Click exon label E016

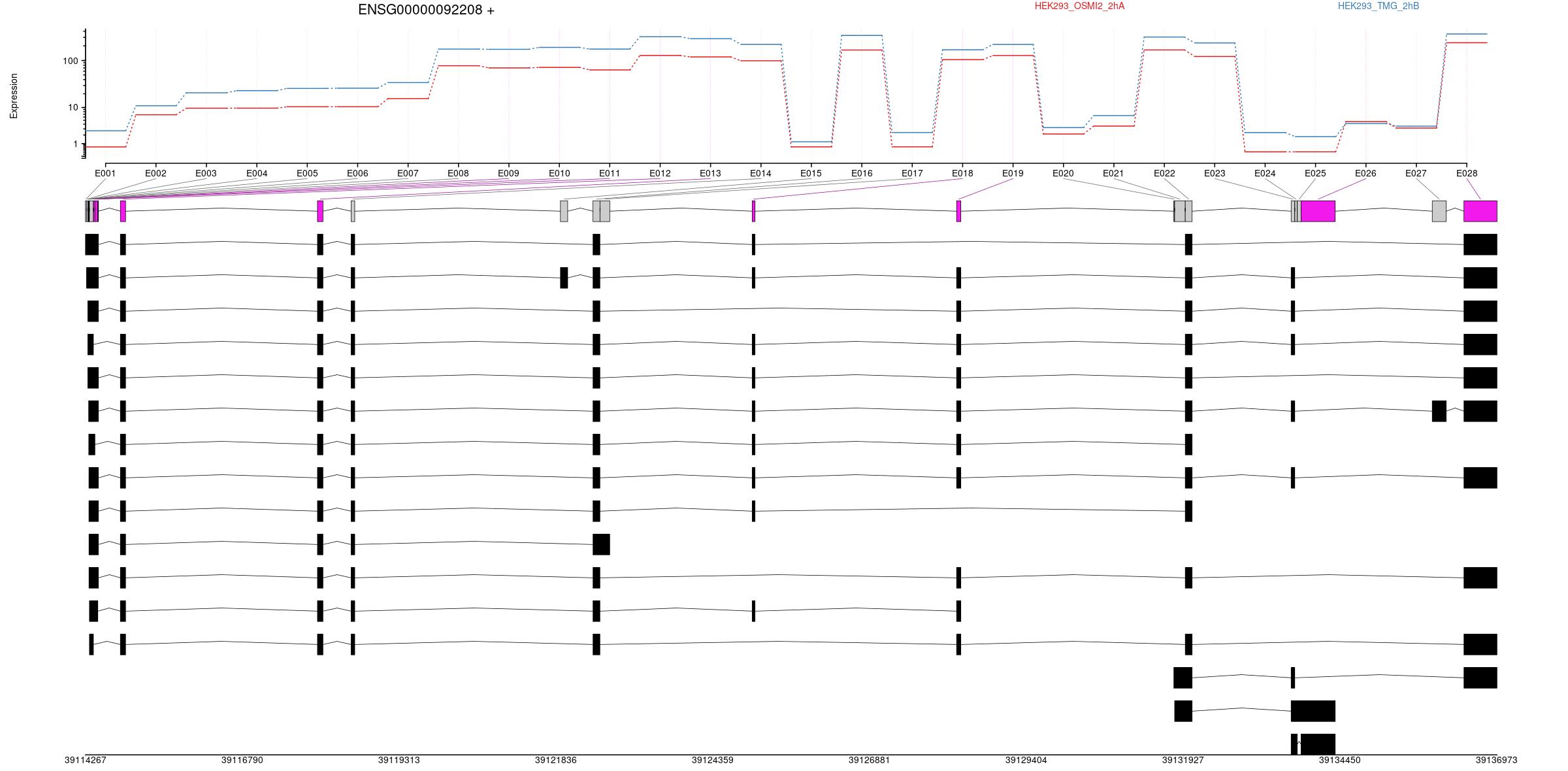(862, 173)
